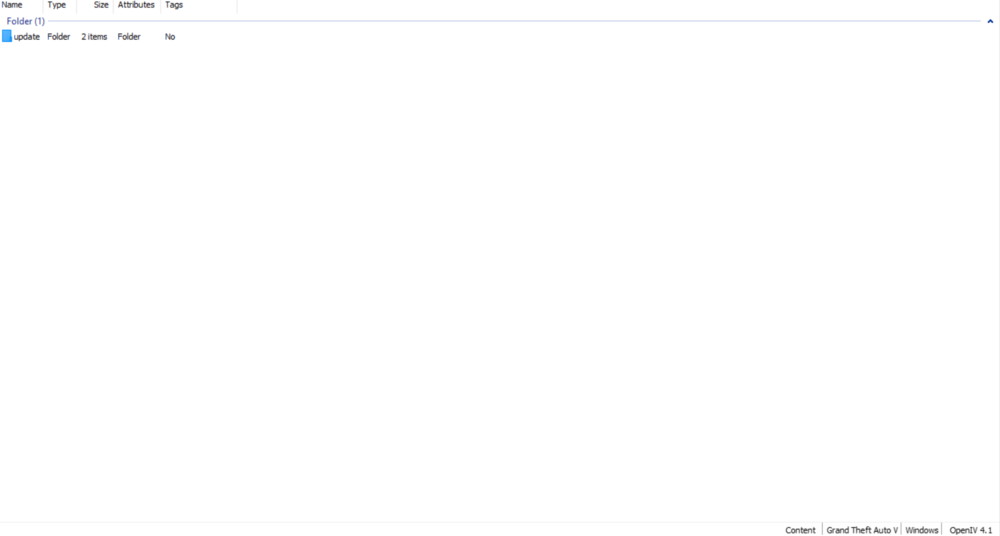This screenshot has height=536, width=1000.
Task: Select the update folder name
Action: click(x=27, y=37)
